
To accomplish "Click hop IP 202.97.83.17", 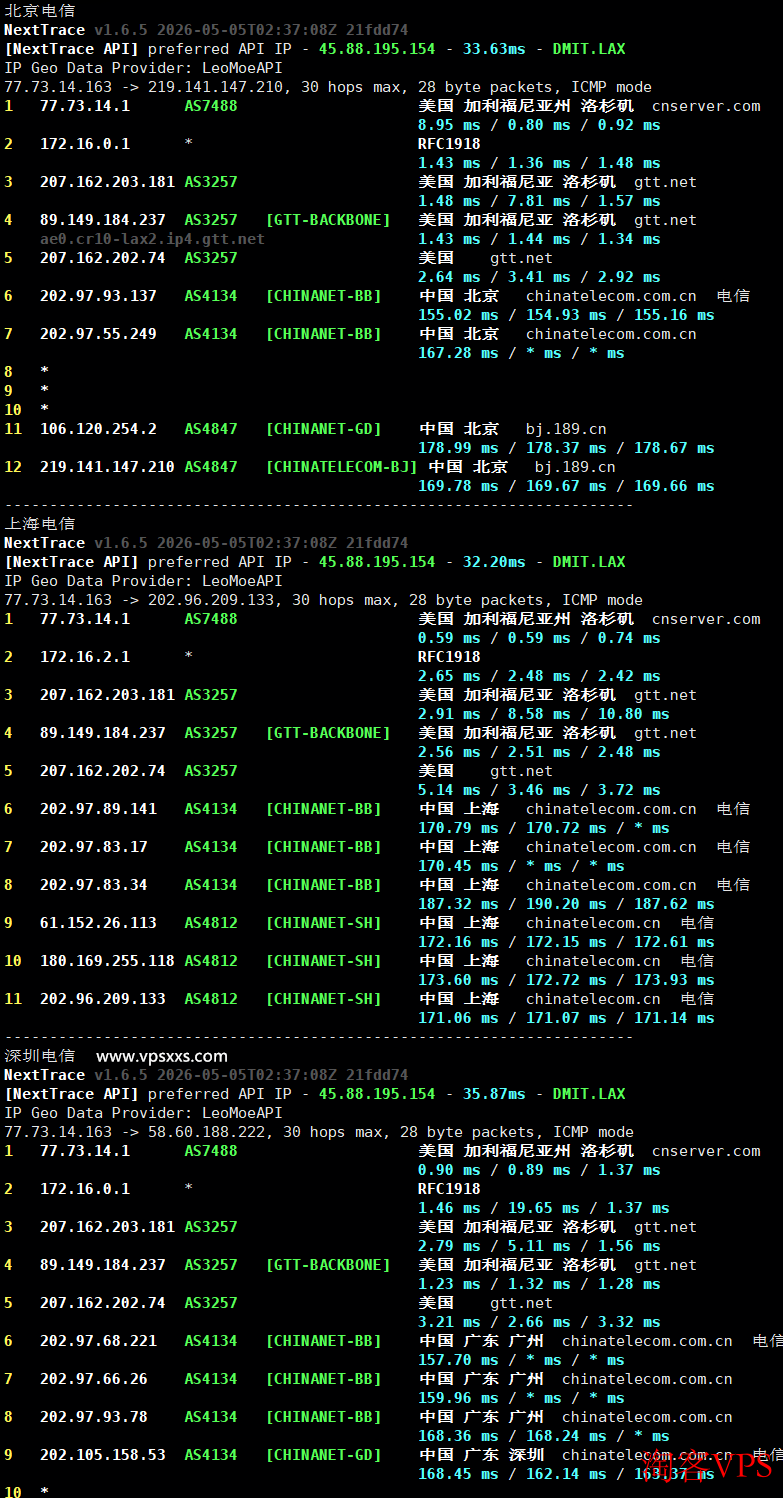I will (x=94, y=846).
